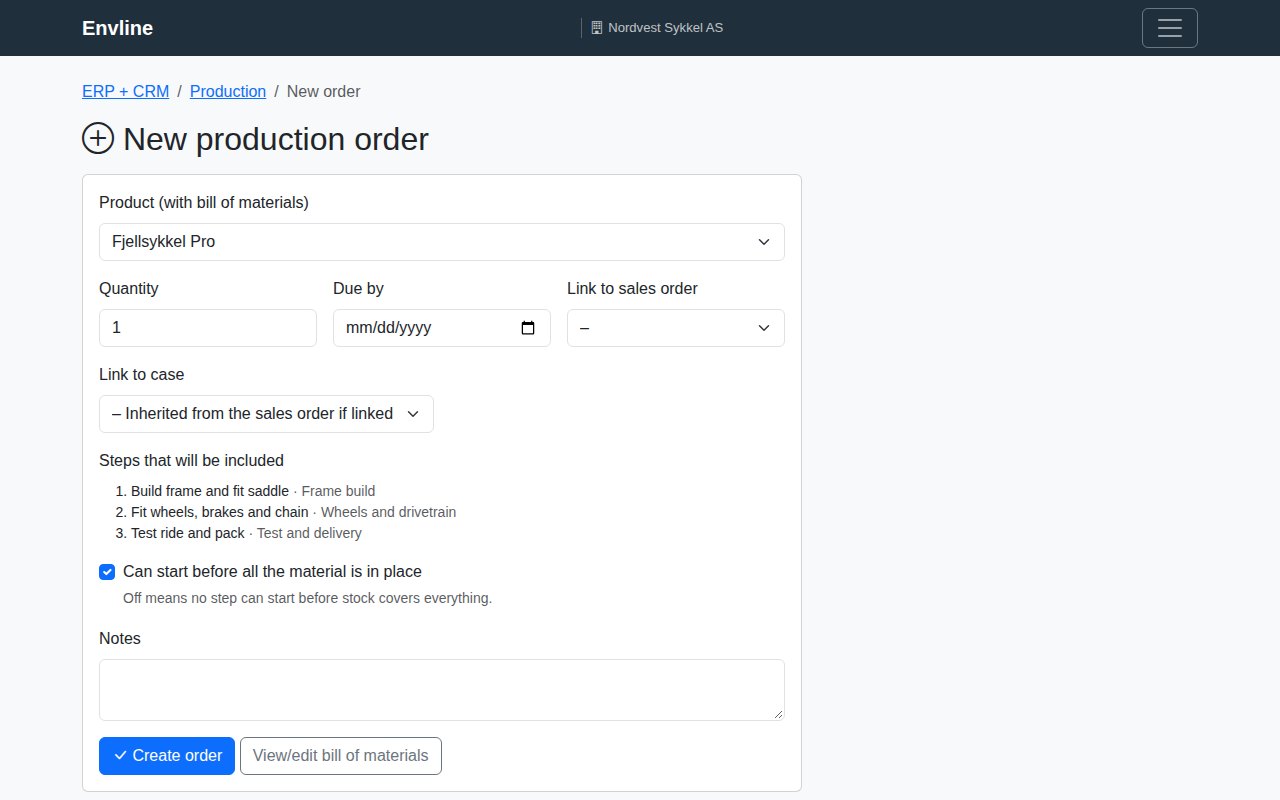Navigate to the Production breadcrumb

pyautogui.click(x=228, y=91)
